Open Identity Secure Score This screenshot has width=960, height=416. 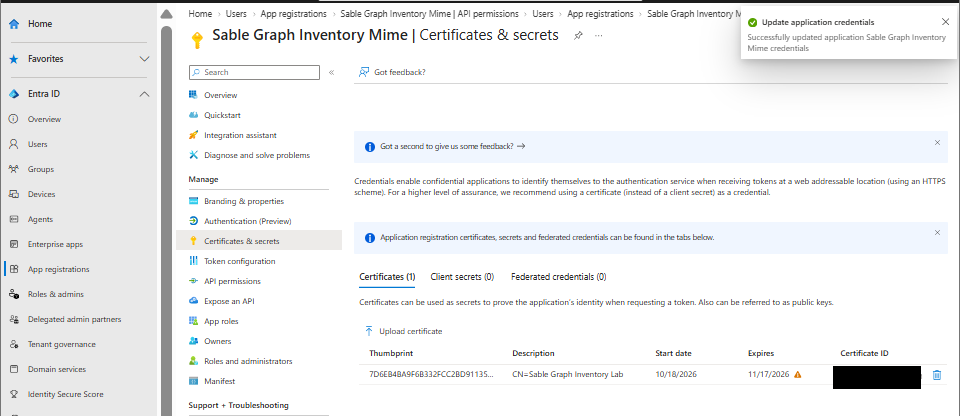point(65,395)
